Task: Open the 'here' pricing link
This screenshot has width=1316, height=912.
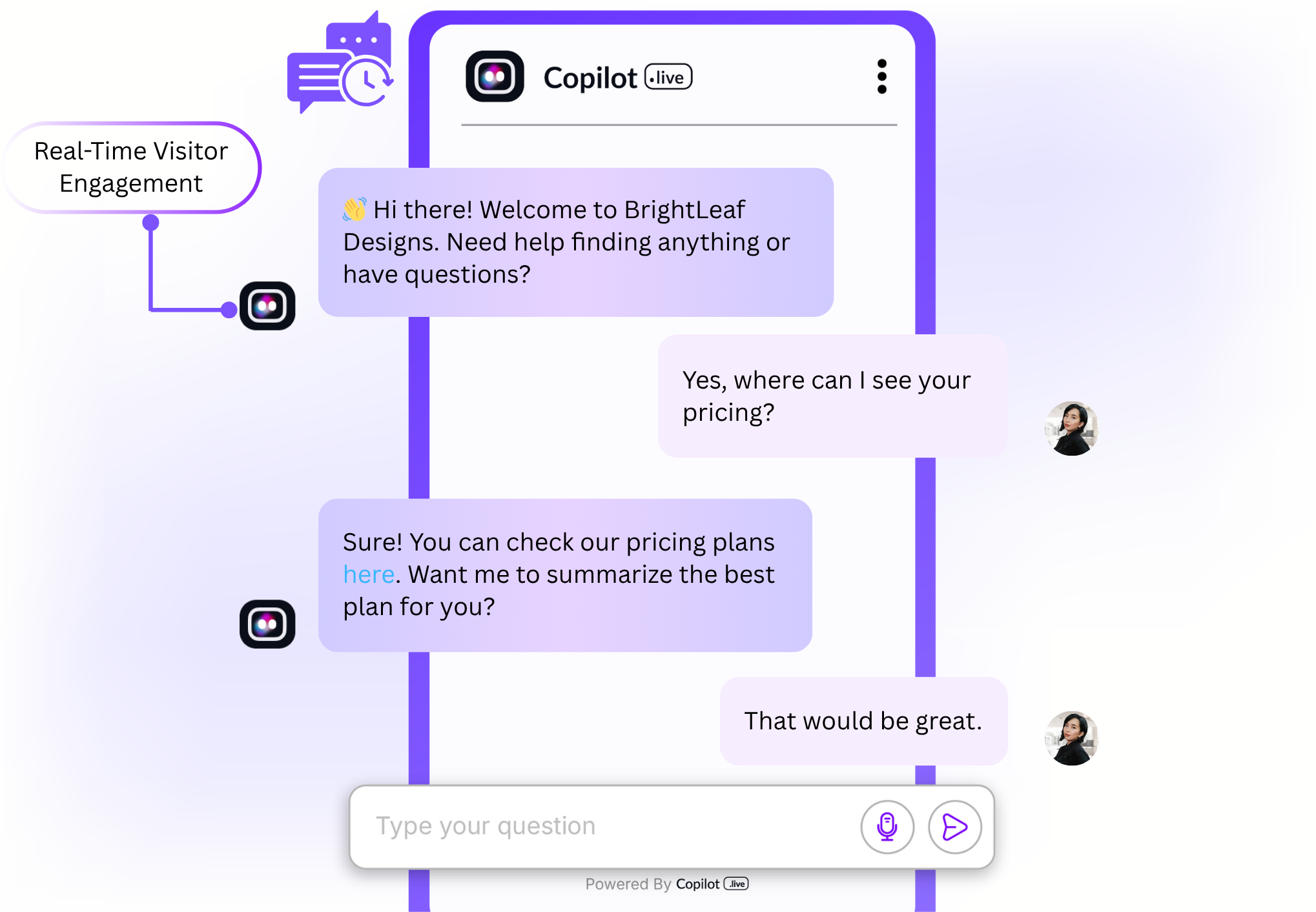Action: coord(369,574)
